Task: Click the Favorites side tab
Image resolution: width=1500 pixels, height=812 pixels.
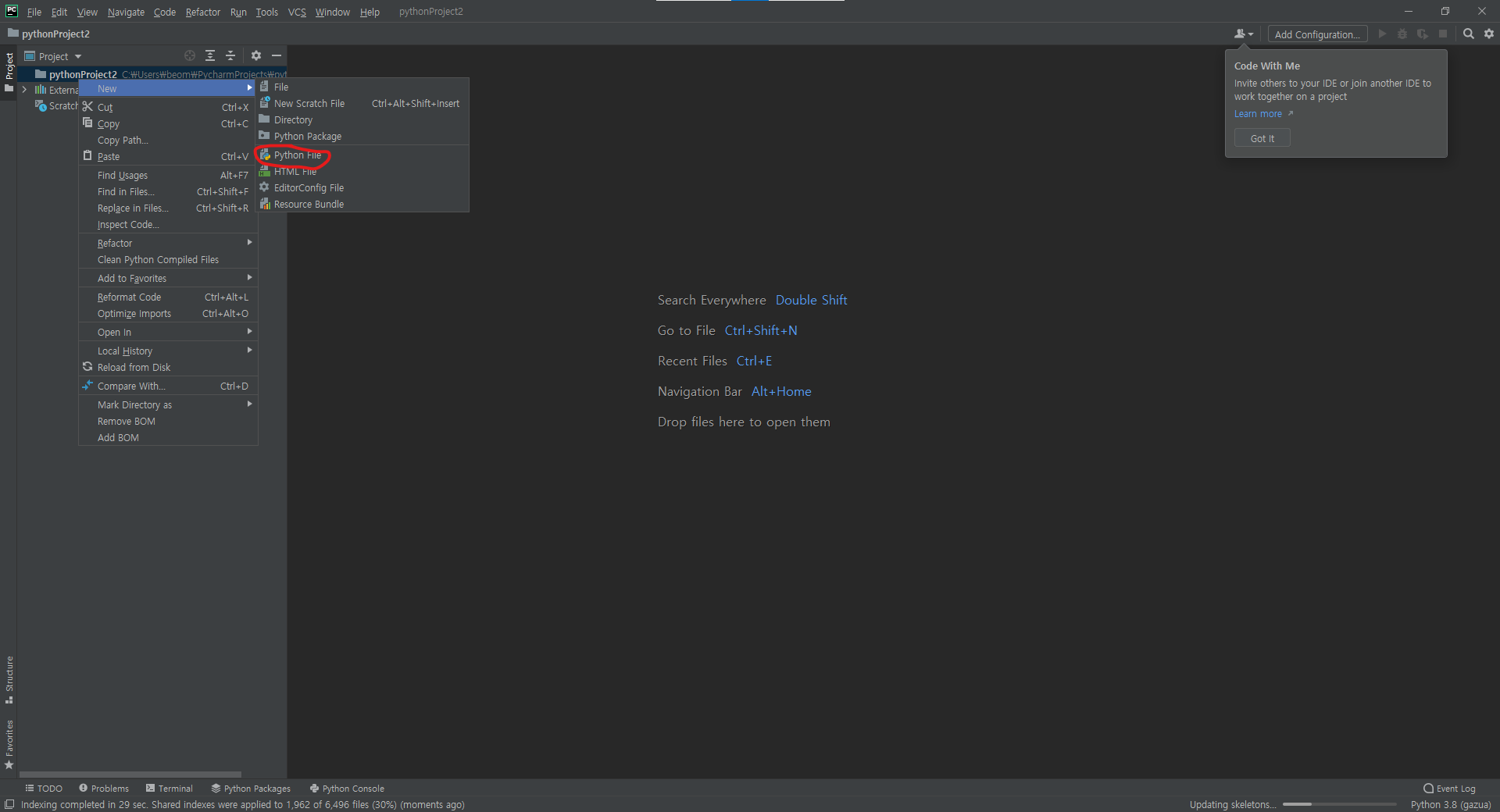Action: [9, 744]
